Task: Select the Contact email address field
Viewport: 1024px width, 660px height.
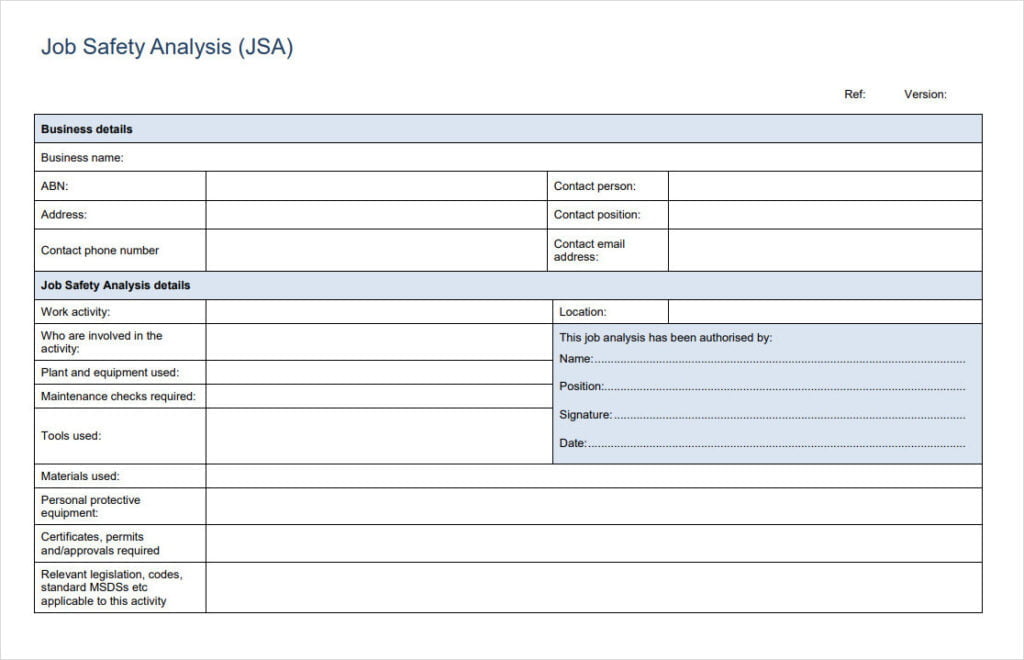Action: pyautogui.click(x=825, y=250)
